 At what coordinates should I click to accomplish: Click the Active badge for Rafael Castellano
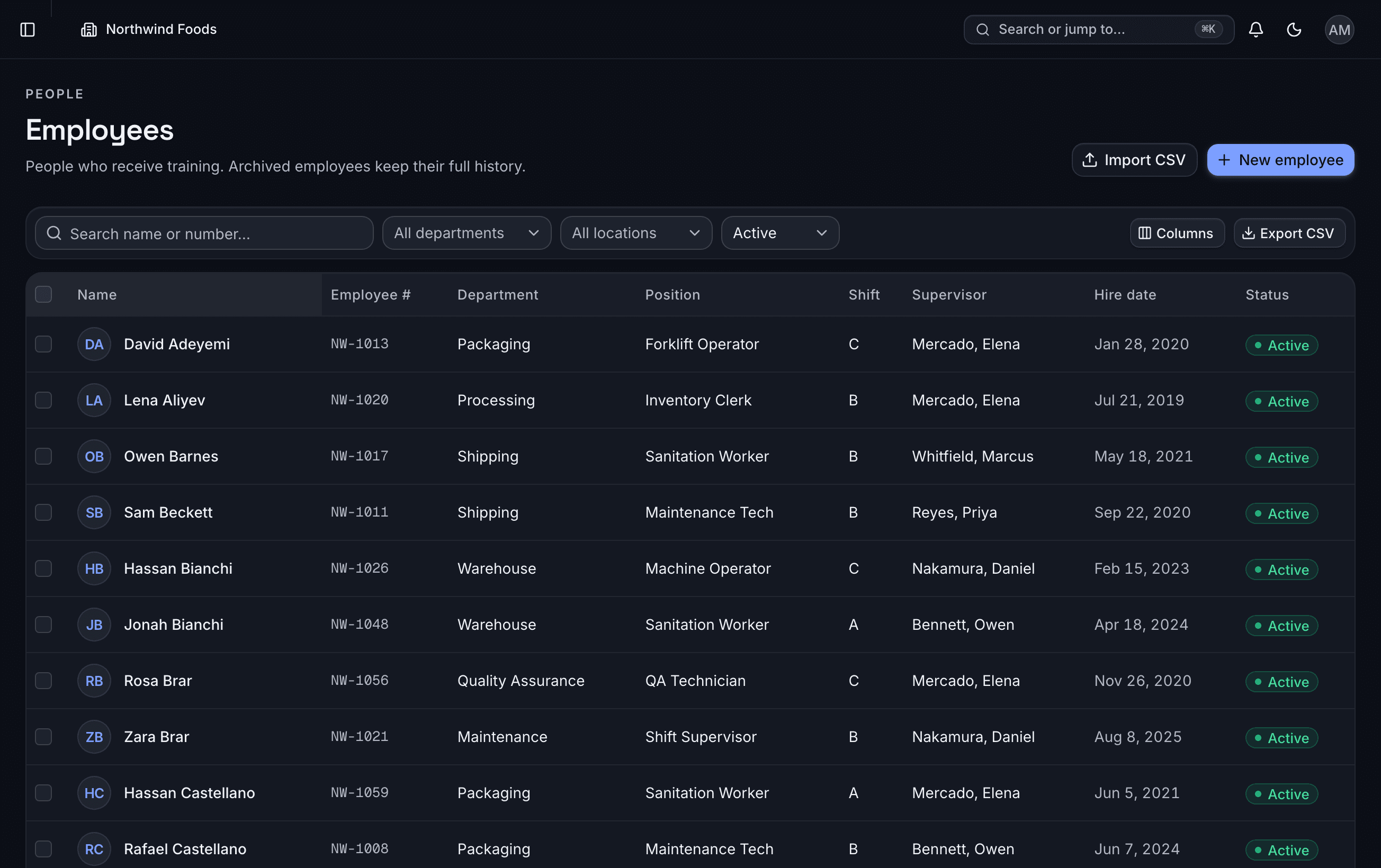point(1281,850)
